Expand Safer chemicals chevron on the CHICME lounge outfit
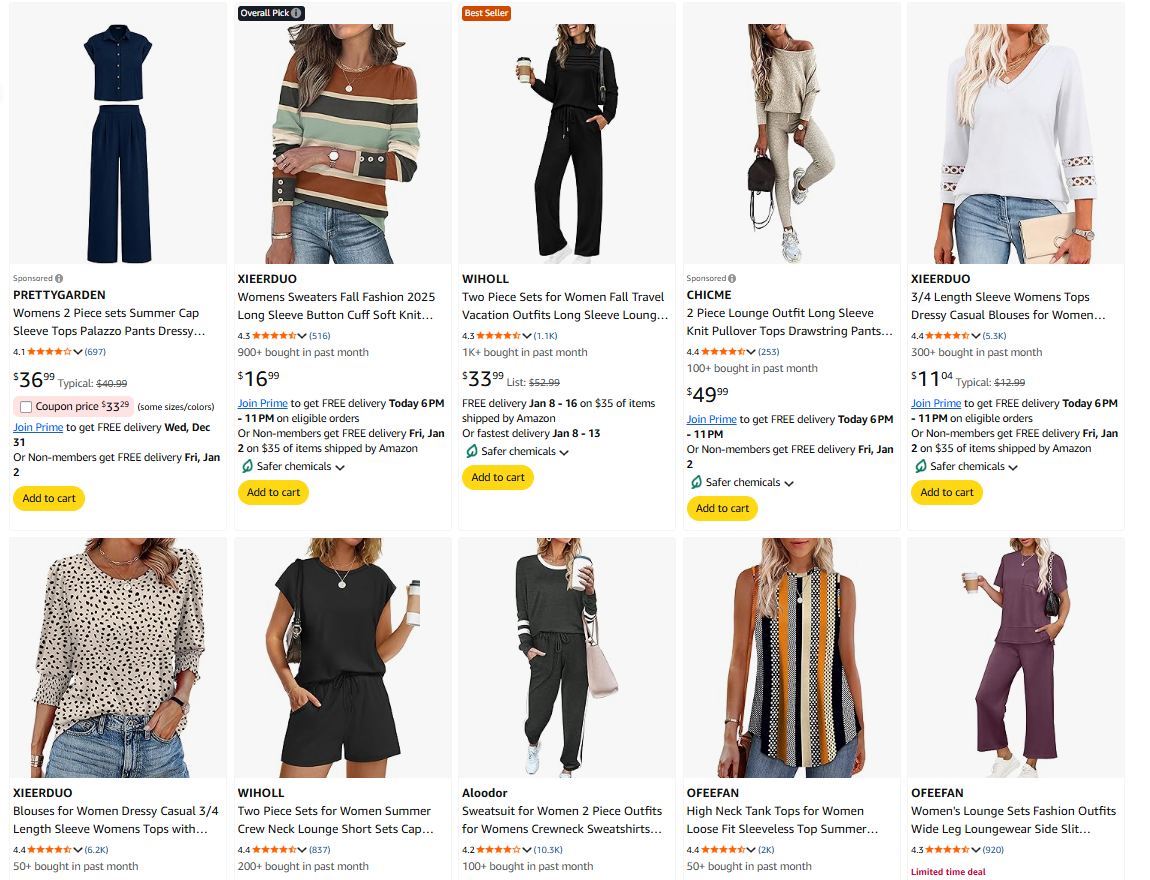This screenshot has width=1150, height=880. click(x=789, y=483)
